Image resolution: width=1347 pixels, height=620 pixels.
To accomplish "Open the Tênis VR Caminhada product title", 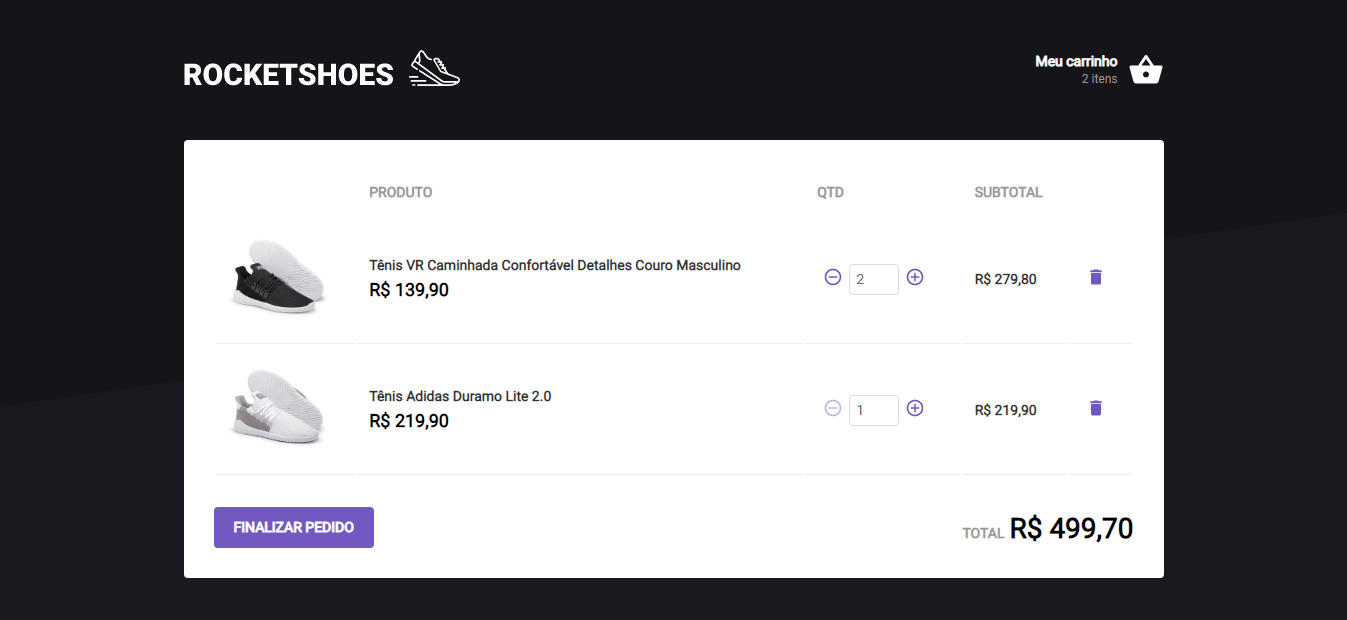I will 554,265.
